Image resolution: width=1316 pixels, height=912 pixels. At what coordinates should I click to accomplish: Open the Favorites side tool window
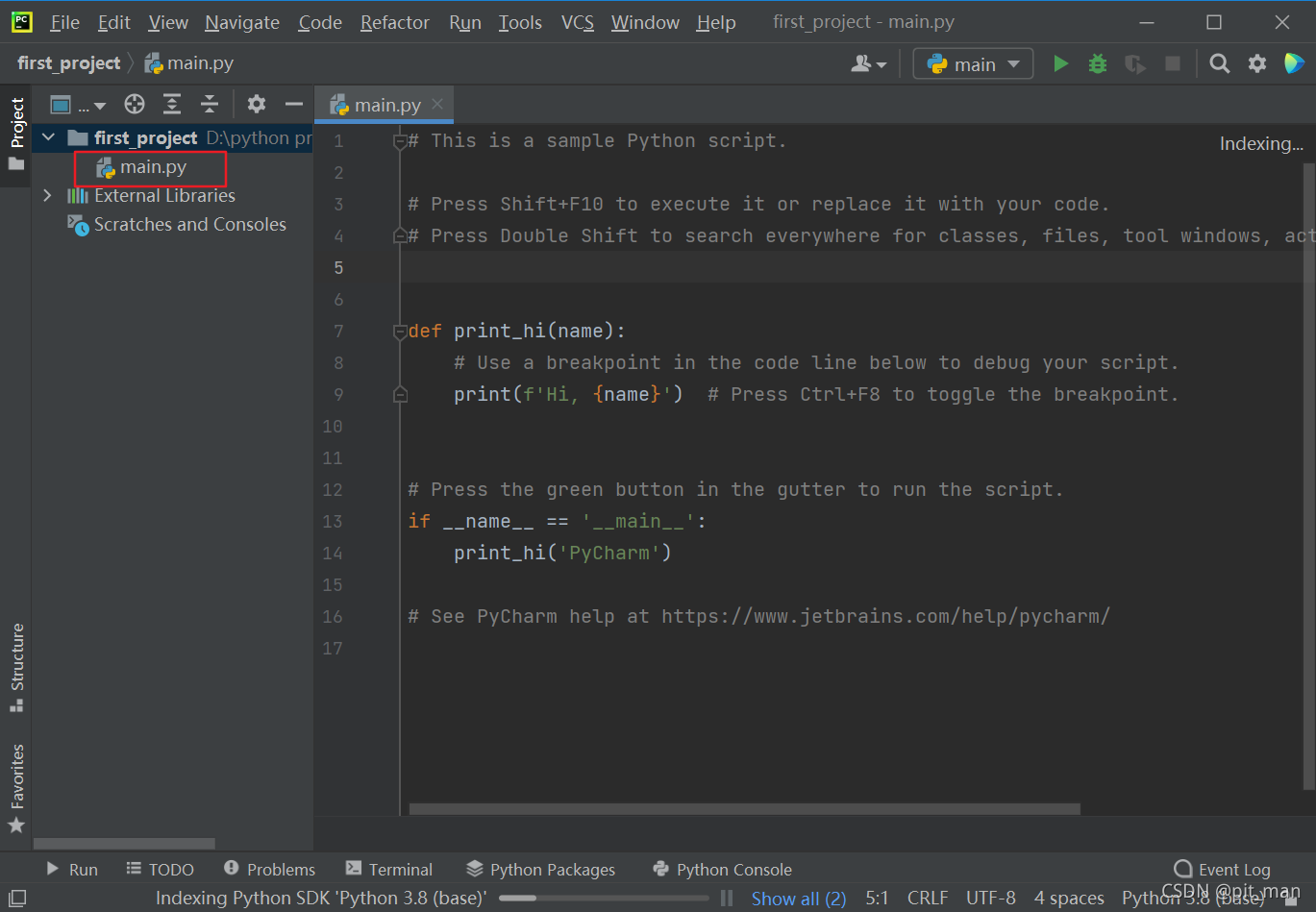16,788
